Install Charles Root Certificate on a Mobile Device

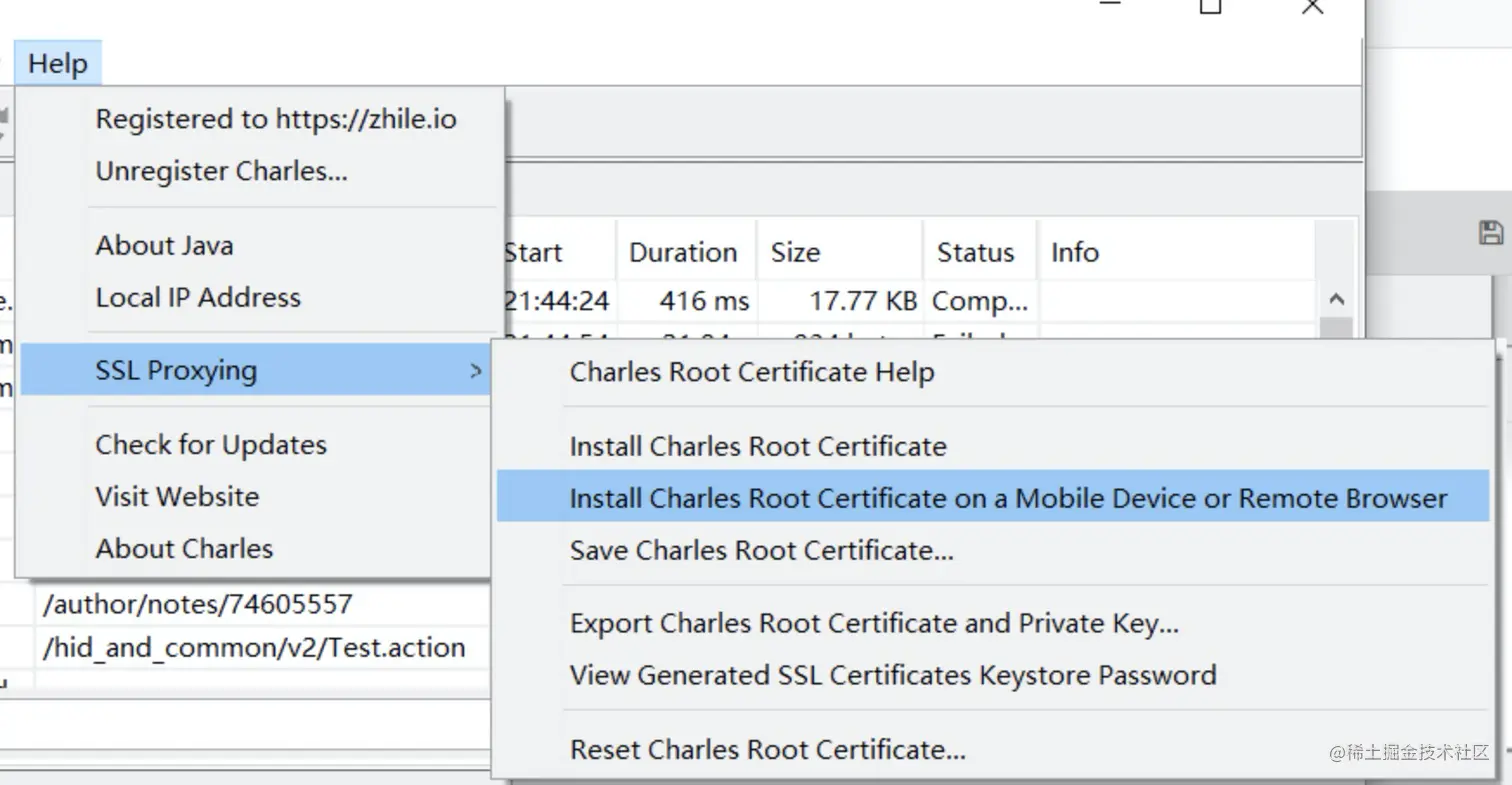point(993,498)
